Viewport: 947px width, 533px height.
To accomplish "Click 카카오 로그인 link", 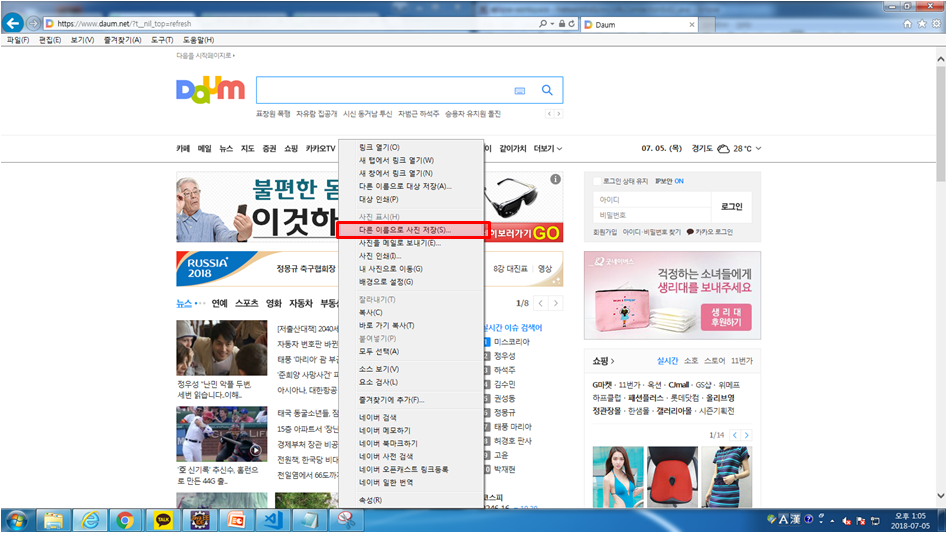I will tap(710, 232).
